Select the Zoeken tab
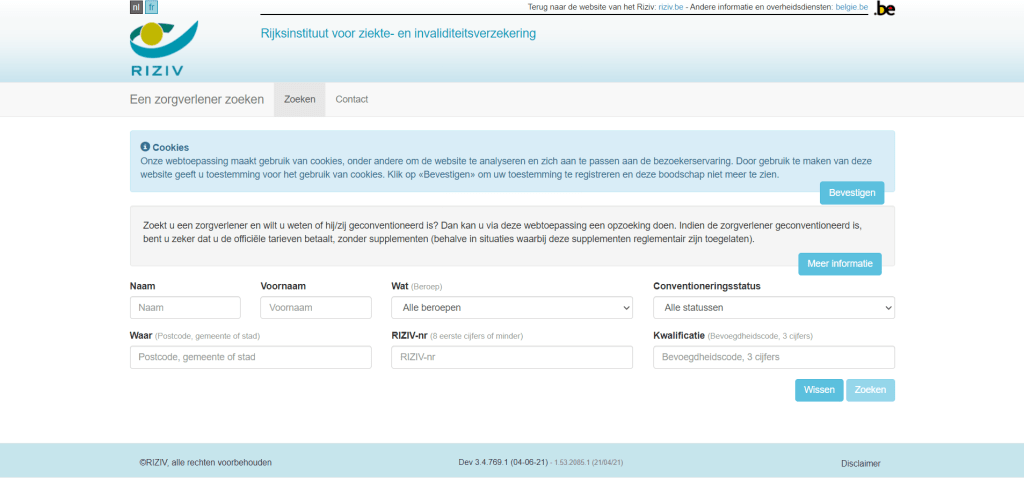 tap(299, 99)
